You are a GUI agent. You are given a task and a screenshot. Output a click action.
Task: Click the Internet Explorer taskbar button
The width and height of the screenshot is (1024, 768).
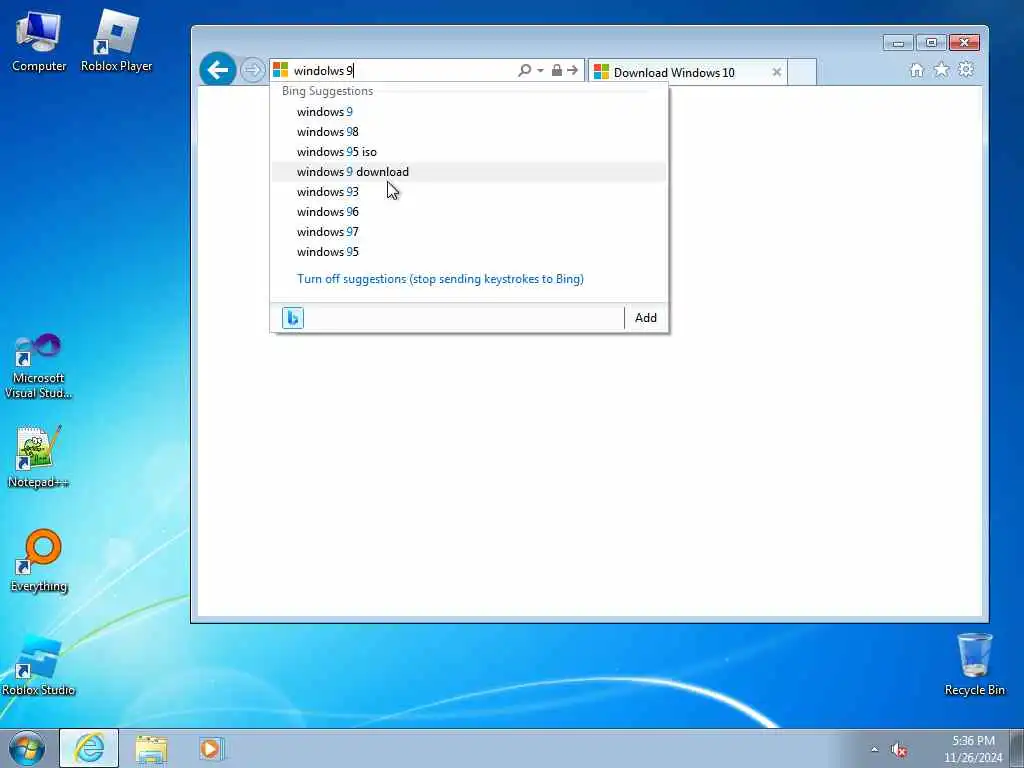[x=89, y=748]
